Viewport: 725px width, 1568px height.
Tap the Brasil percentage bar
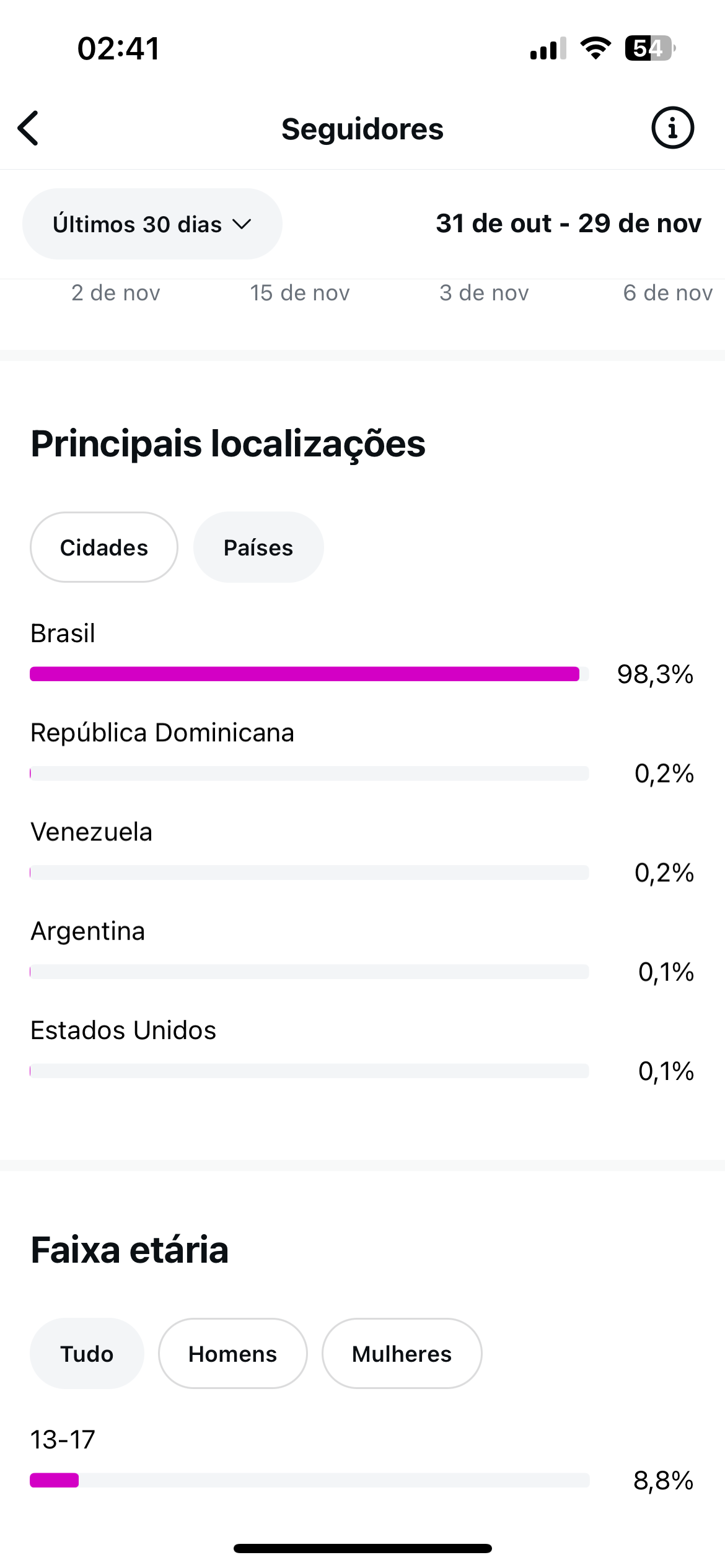(x=309, y=674)
